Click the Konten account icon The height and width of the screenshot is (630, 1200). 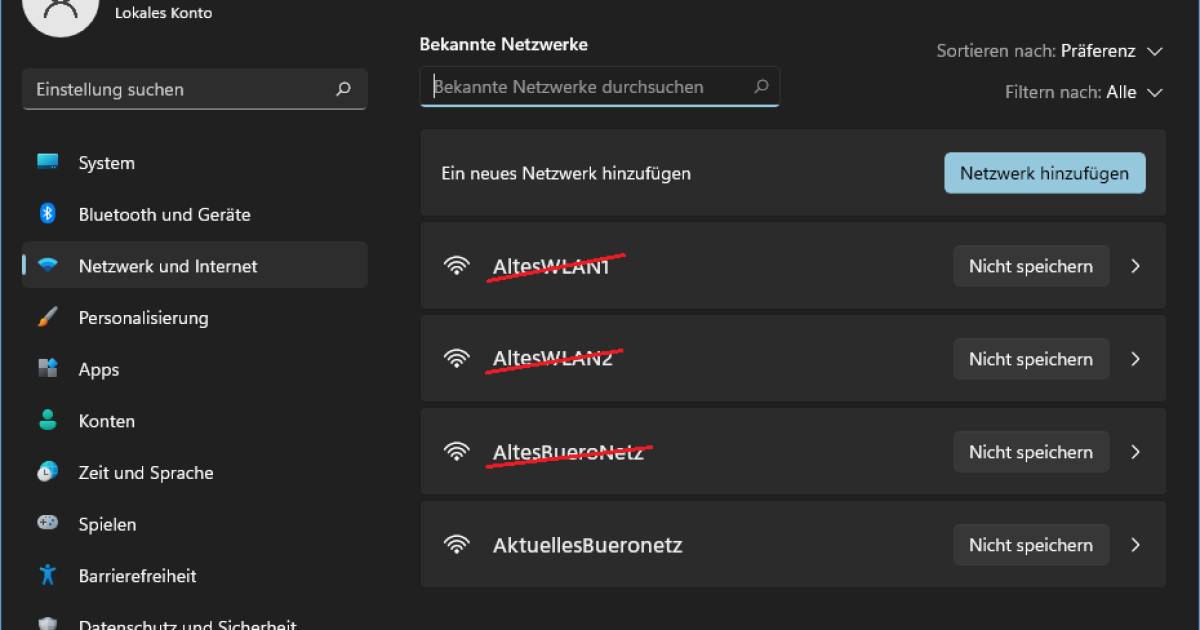coord(48,420)
